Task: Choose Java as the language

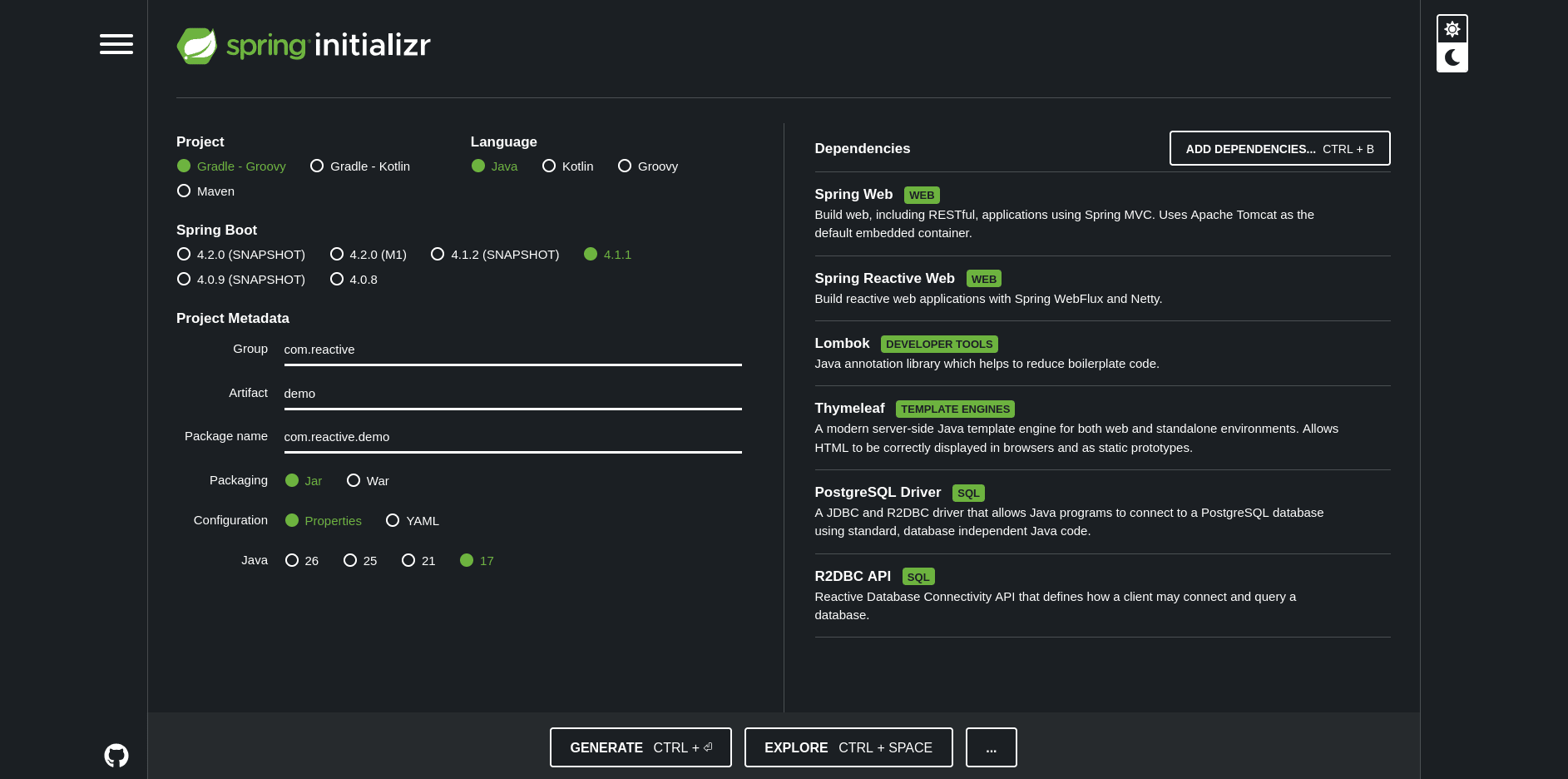Action: [x=494, y=166]
